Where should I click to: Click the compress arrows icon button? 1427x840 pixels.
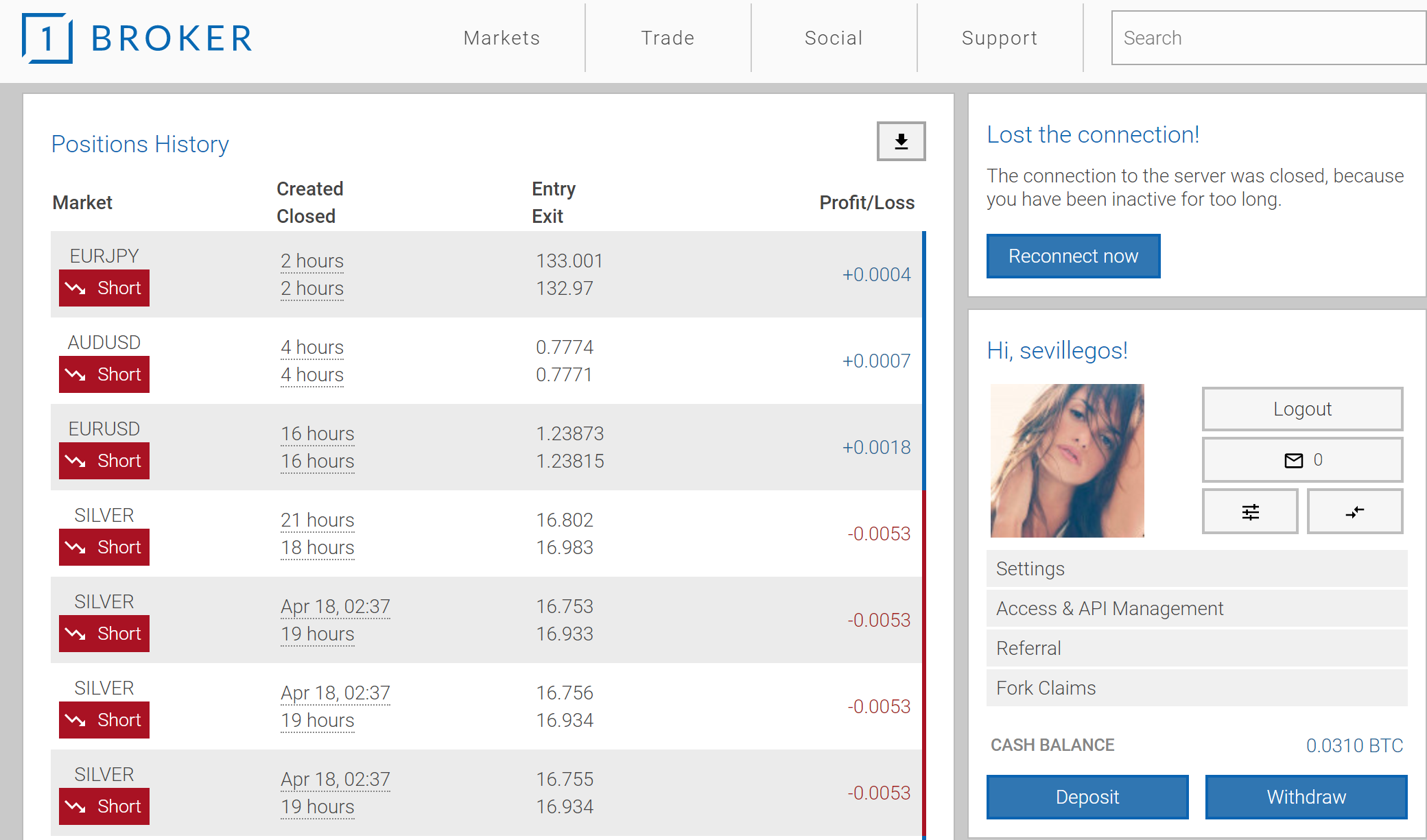coord(1354,512)
